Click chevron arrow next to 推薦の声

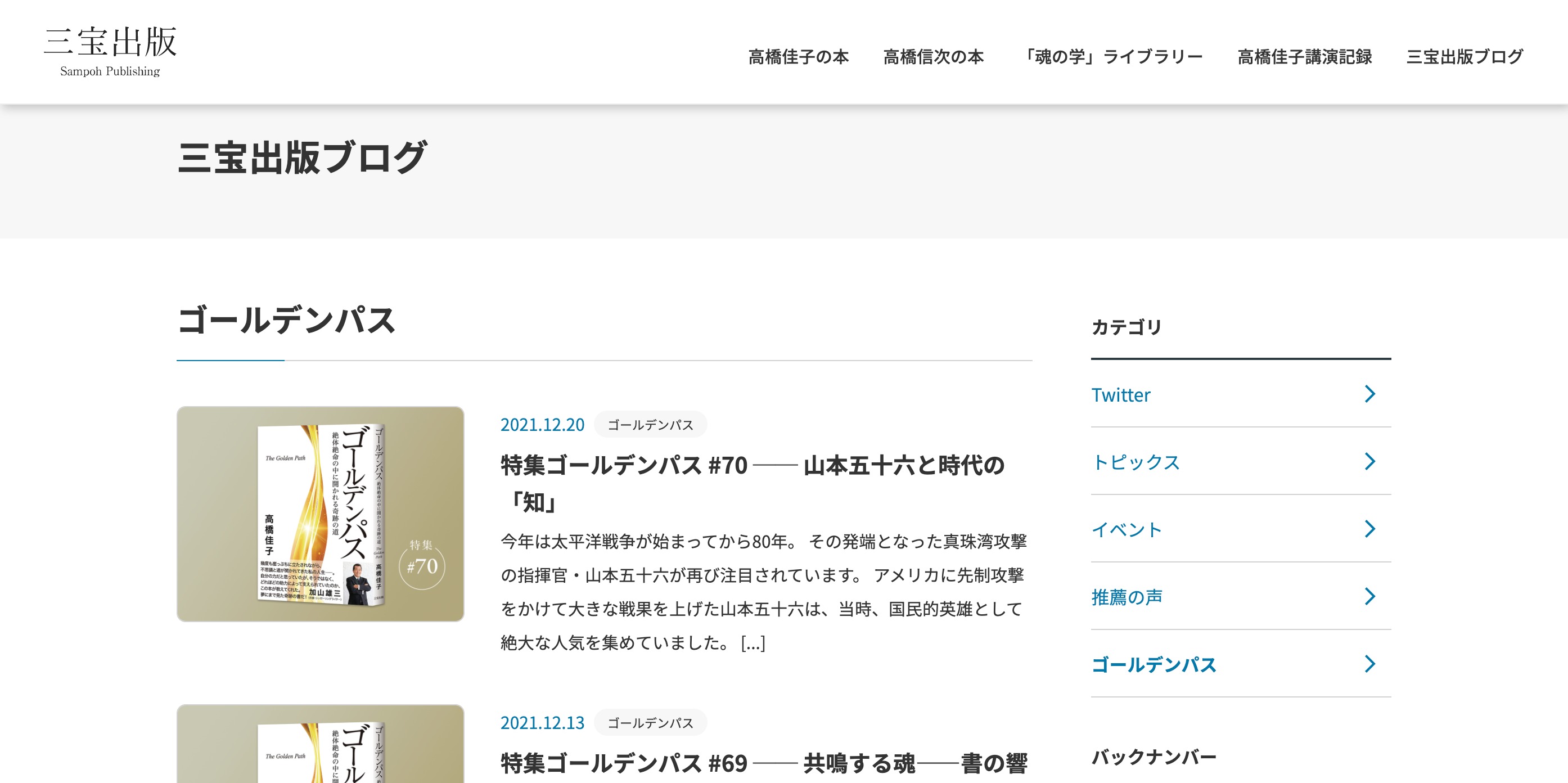click(1370, 597)
